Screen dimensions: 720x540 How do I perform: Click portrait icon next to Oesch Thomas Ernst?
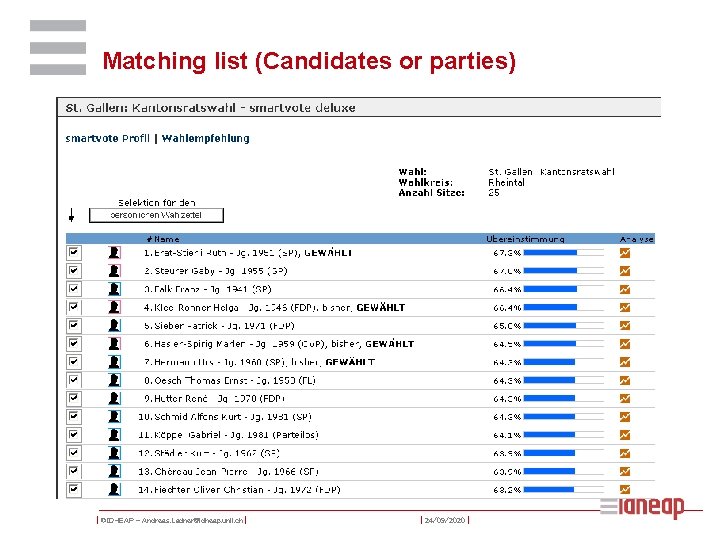click(x=114, y=380)
